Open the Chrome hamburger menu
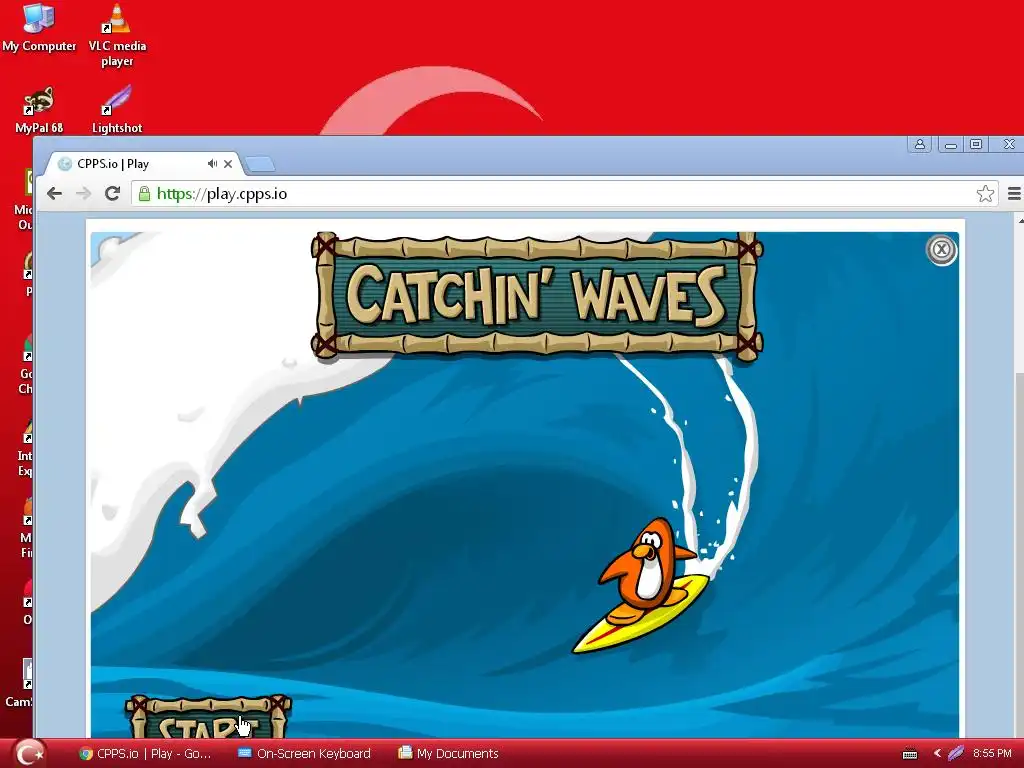 1014,193
